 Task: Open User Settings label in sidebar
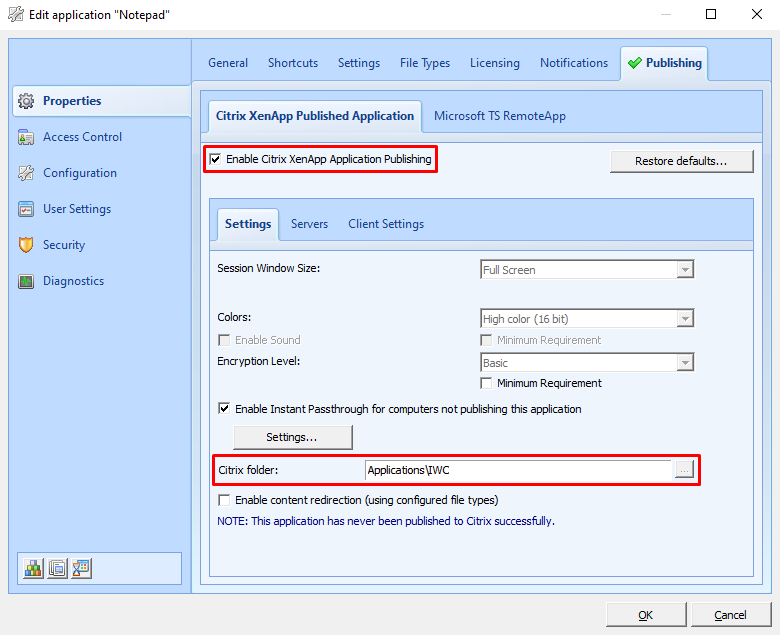[x=77, y=209]
